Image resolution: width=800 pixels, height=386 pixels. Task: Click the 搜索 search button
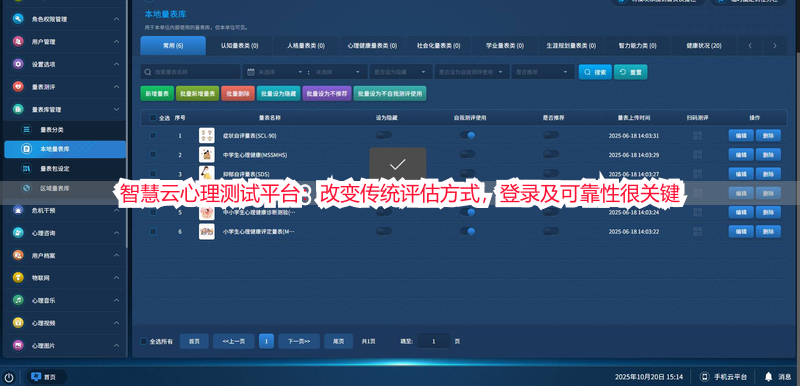click(x=595, y=72)
